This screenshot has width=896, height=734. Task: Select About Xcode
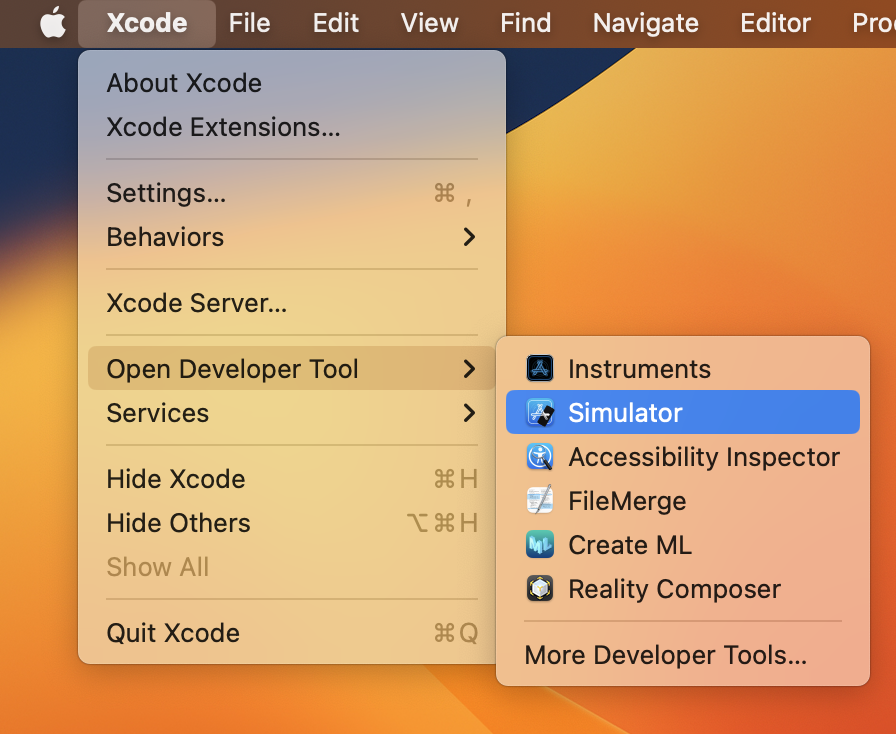pos(184,83)
